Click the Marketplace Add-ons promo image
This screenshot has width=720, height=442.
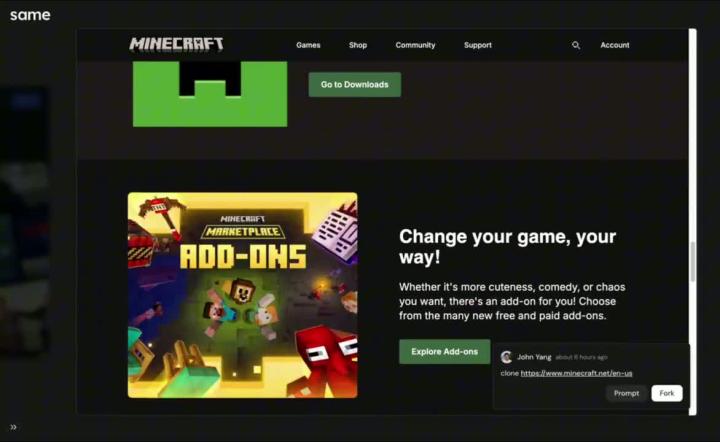pos(242,295)
